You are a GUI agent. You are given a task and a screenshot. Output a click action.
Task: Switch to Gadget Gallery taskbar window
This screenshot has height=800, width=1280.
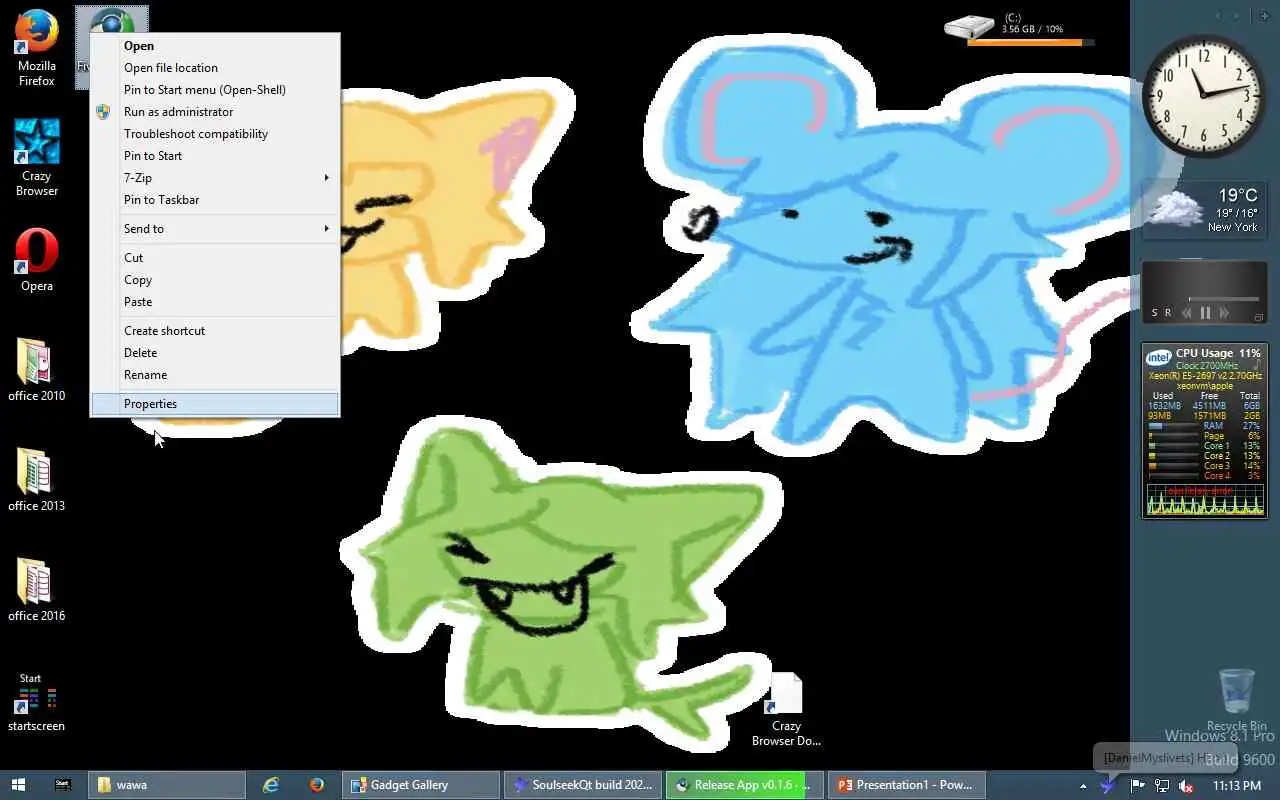point(421,785)
